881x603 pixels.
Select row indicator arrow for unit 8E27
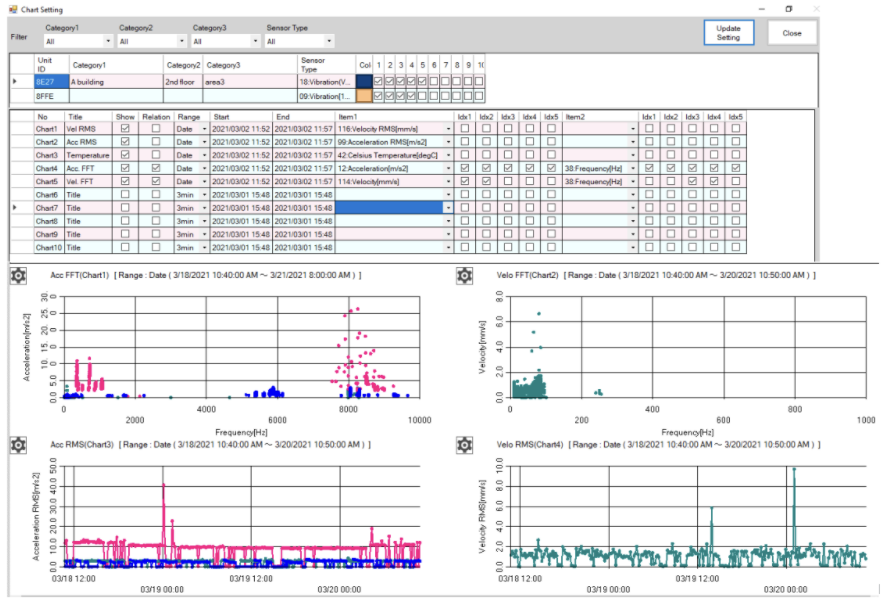13,80
